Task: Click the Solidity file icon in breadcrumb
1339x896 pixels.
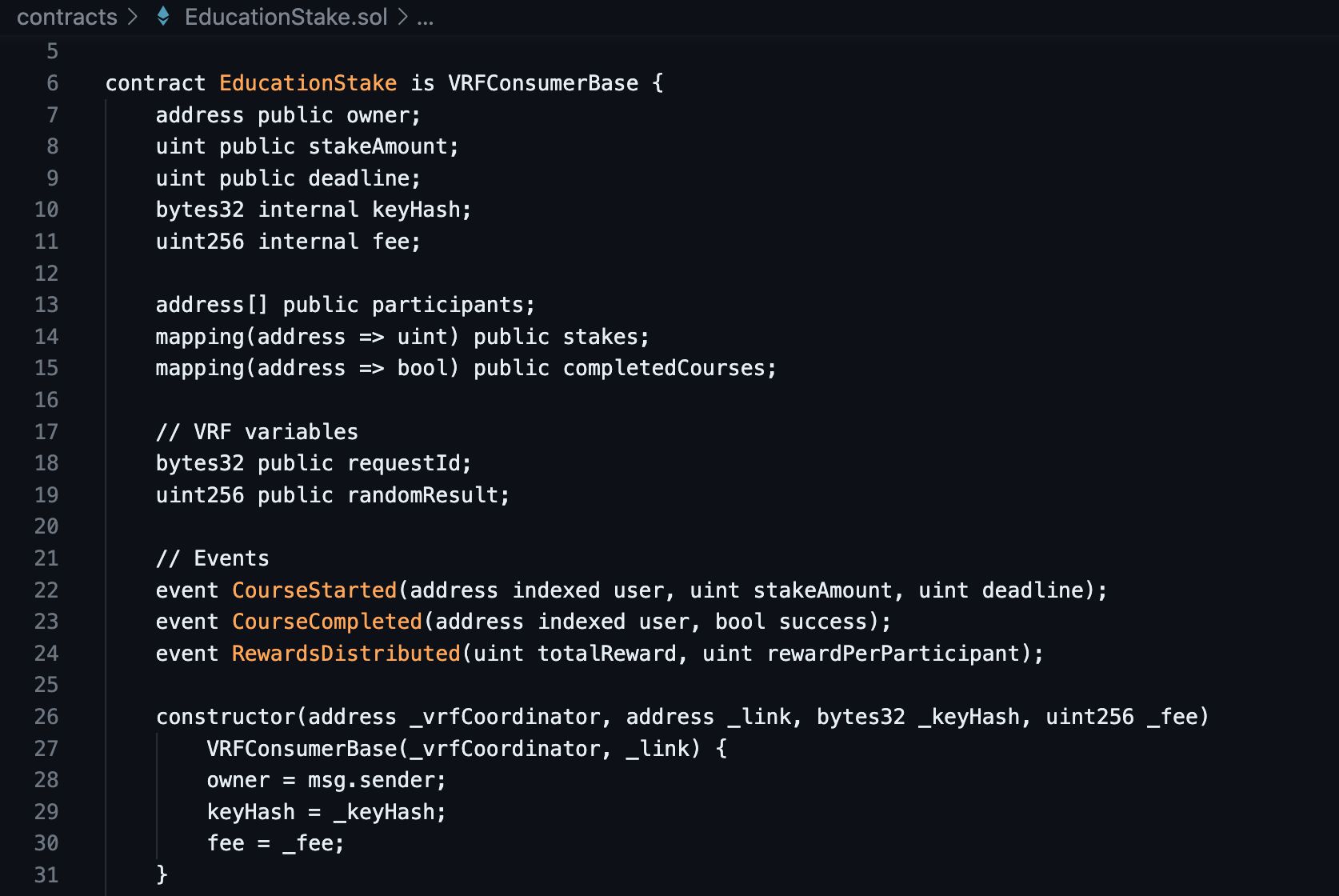Action: tap(163, 16)
